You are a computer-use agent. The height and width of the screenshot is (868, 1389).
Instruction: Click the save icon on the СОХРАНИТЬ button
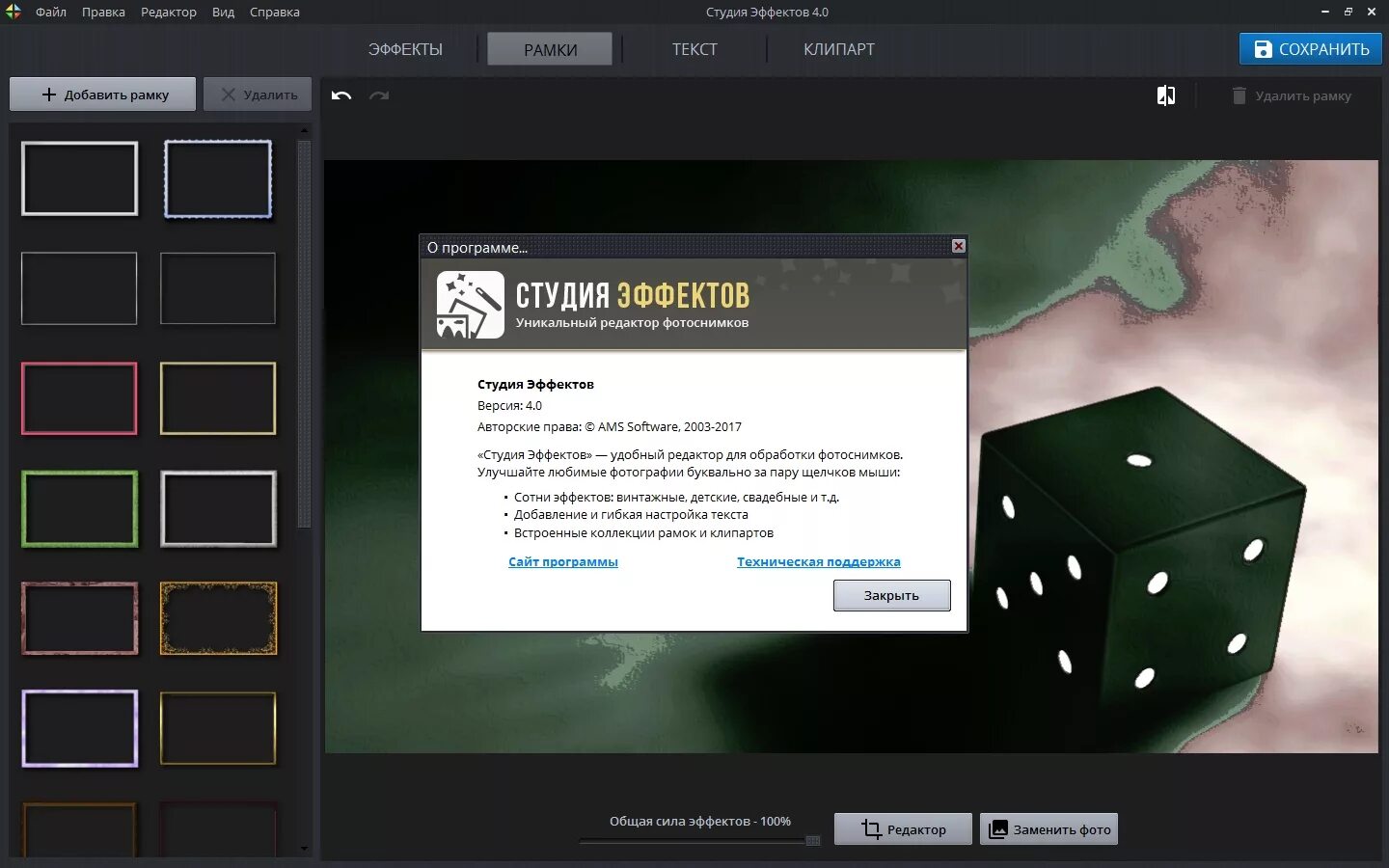pos(1265,48)
